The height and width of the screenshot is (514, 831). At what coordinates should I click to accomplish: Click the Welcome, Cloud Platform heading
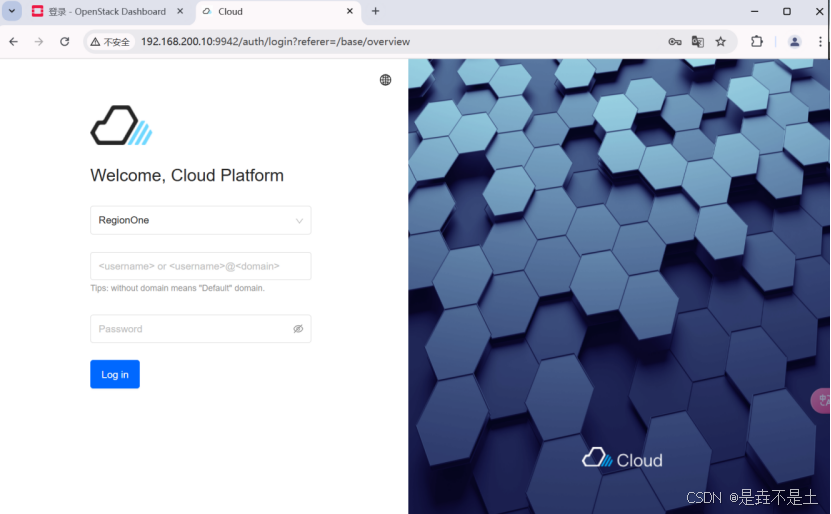pyautogui.click(x=187, y=175)
